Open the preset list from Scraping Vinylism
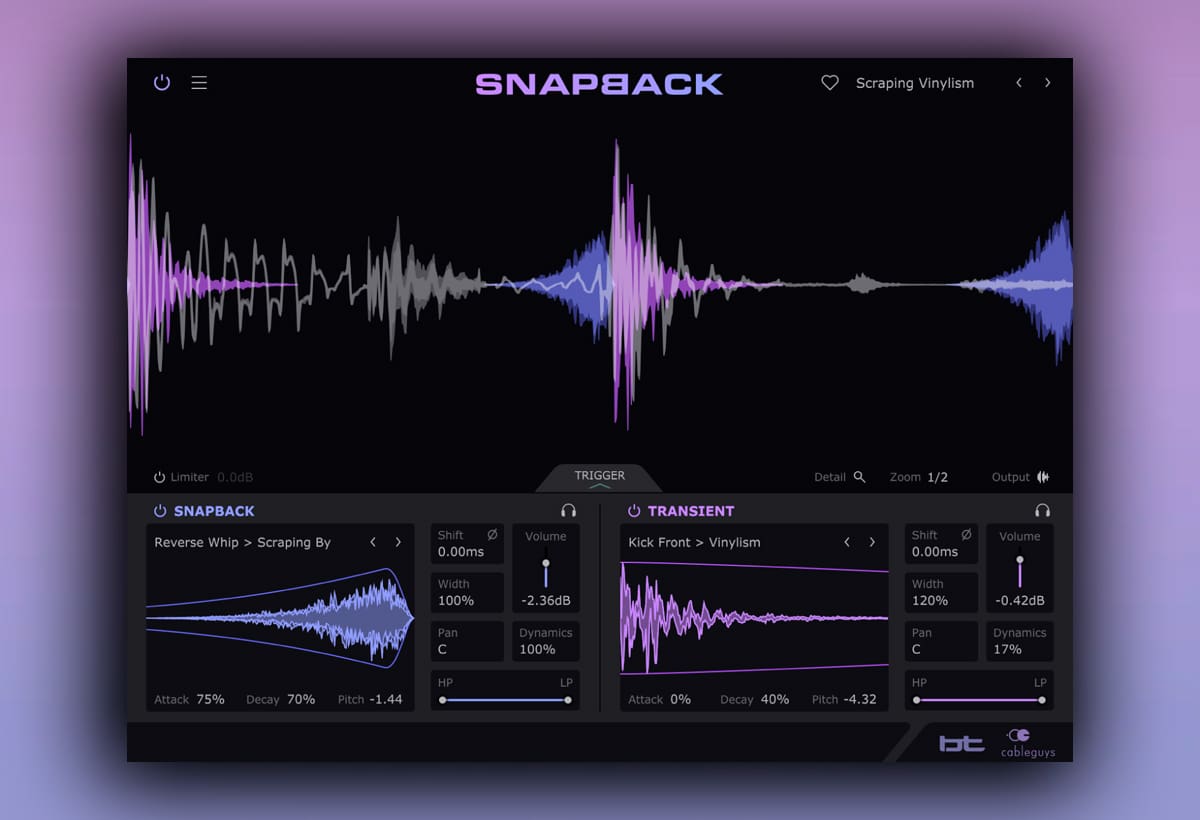 tap(915, 83)
